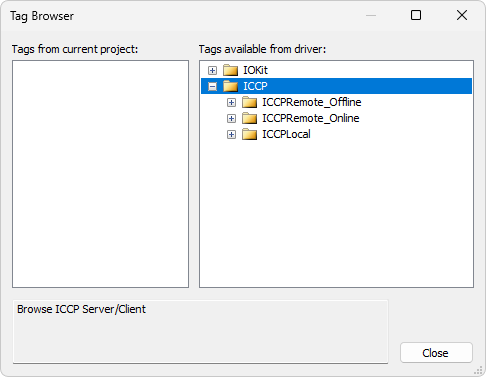
Task: Click the Tags from current project label
Action: coord(75,49)
